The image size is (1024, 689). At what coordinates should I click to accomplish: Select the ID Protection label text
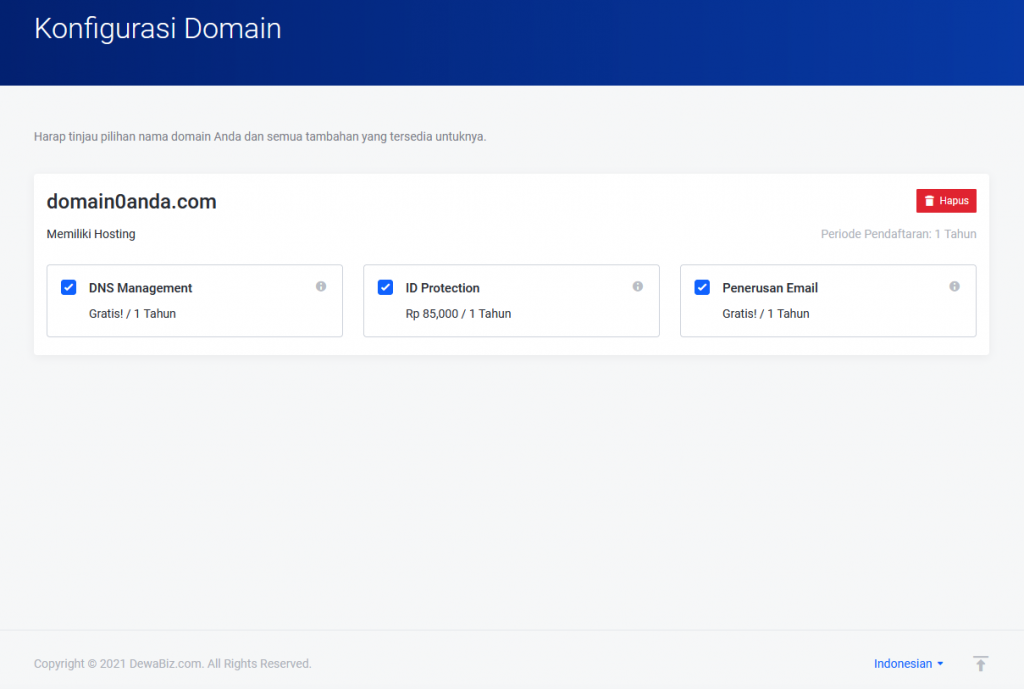point(442,288)
